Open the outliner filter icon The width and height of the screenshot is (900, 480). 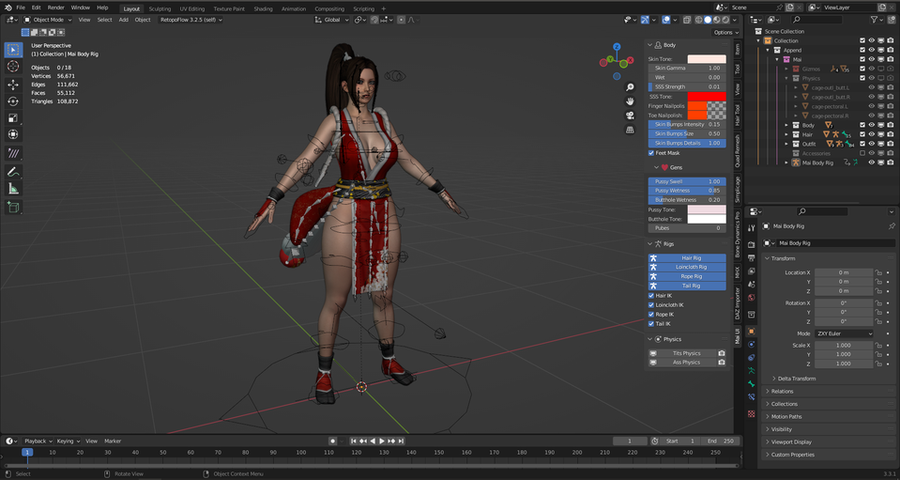coord(874,20)
